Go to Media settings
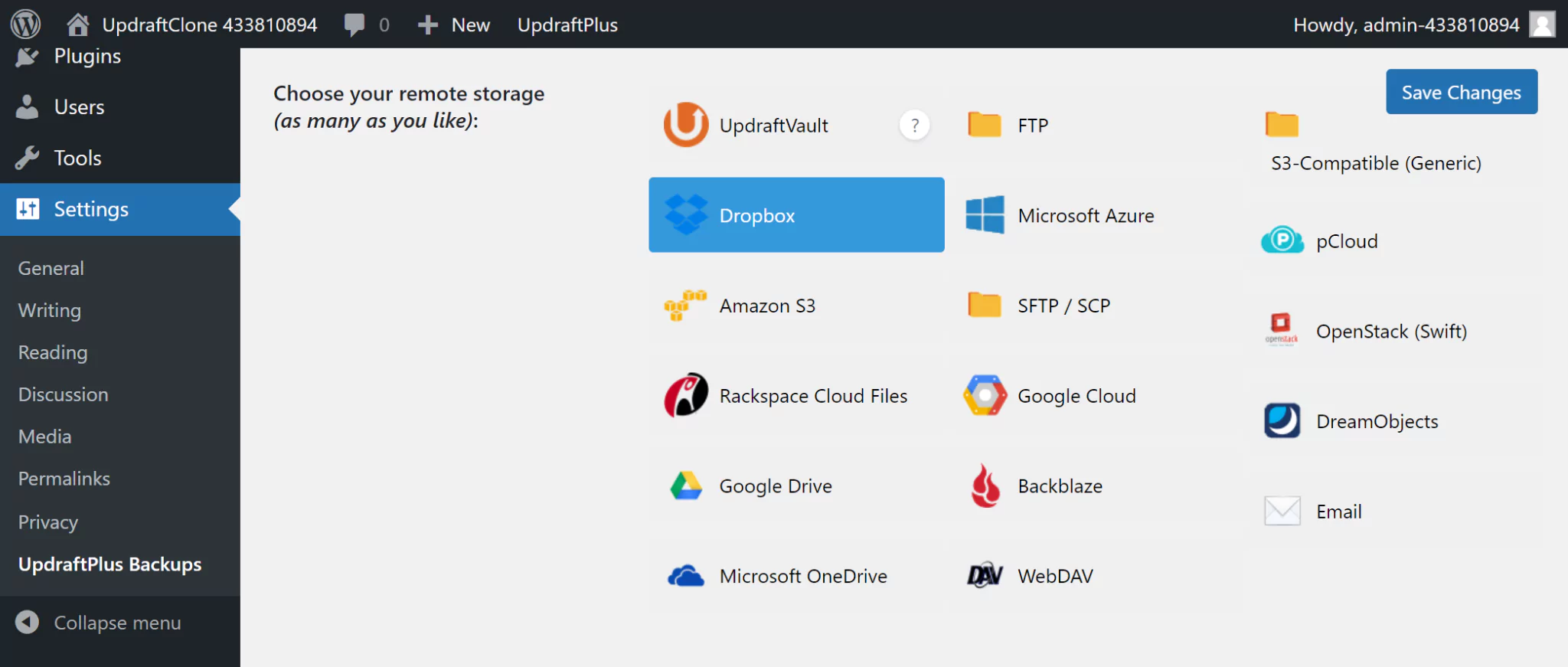 tap(45, 436)
